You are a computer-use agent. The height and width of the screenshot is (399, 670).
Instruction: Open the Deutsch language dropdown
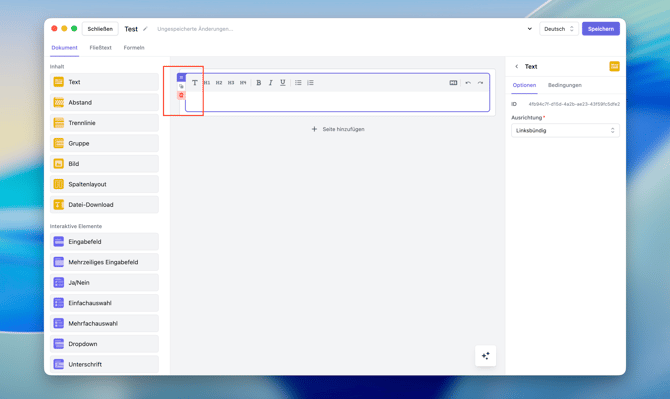tap(559, 29)
